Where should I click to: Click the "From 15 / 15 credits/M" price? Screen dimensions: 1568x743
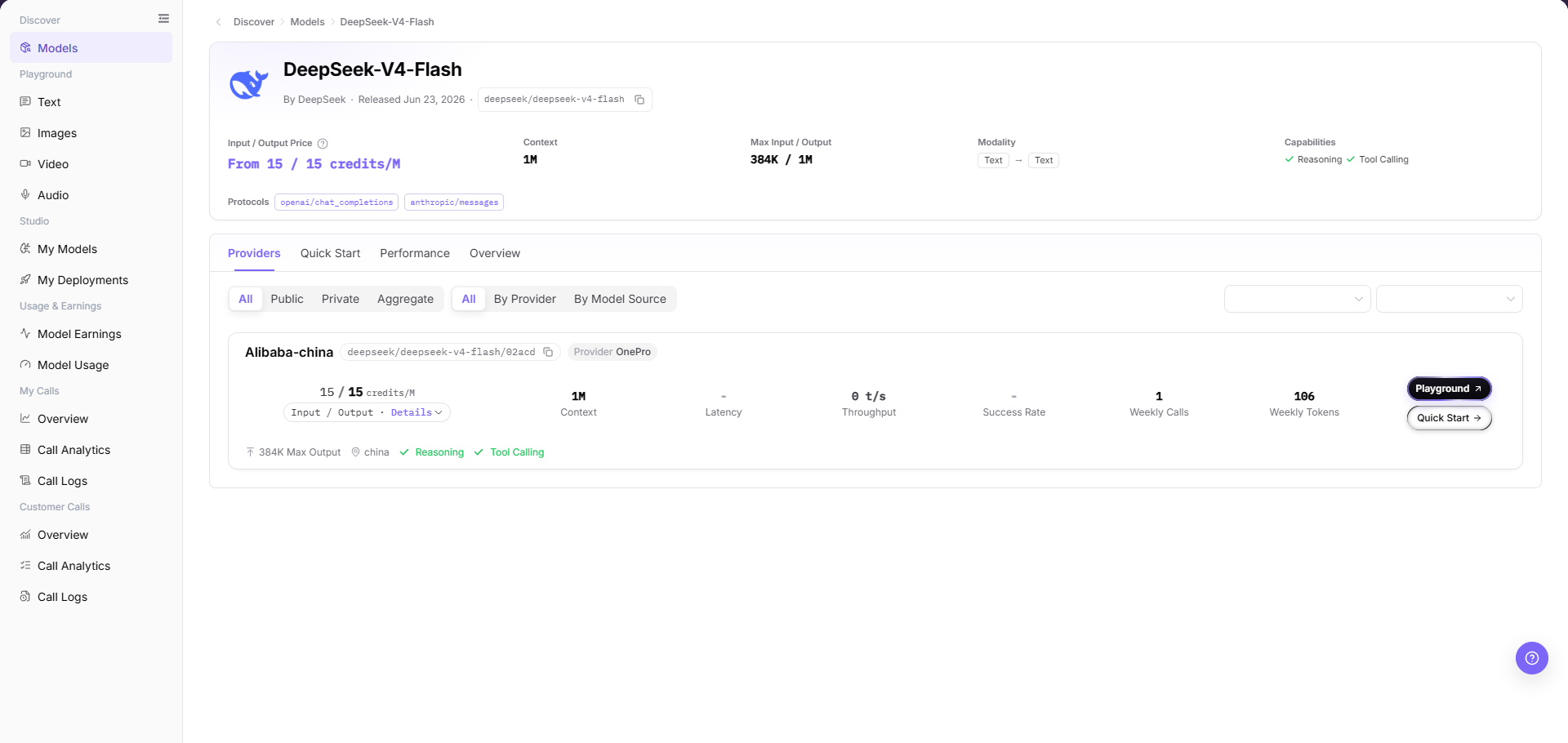click(314, 164)
